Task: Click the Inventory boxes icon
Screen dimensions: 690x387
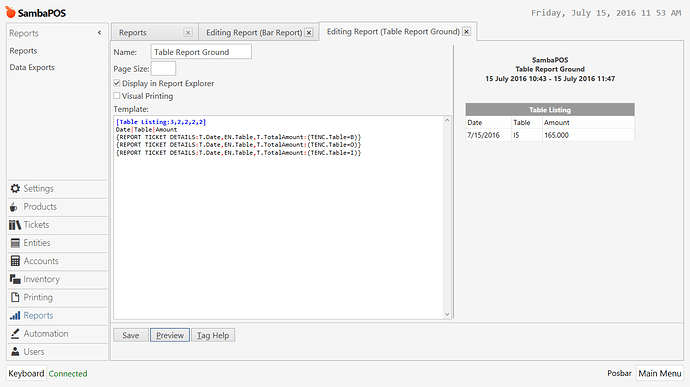Action: 15,279
